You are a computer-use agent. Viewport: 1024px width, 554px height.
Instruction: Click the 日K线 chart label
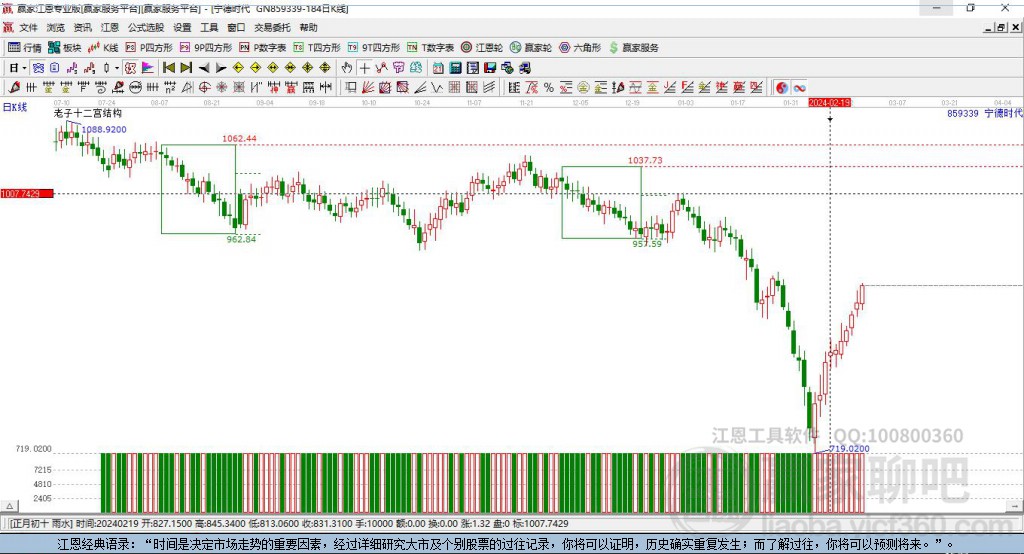tap(15, 107)
